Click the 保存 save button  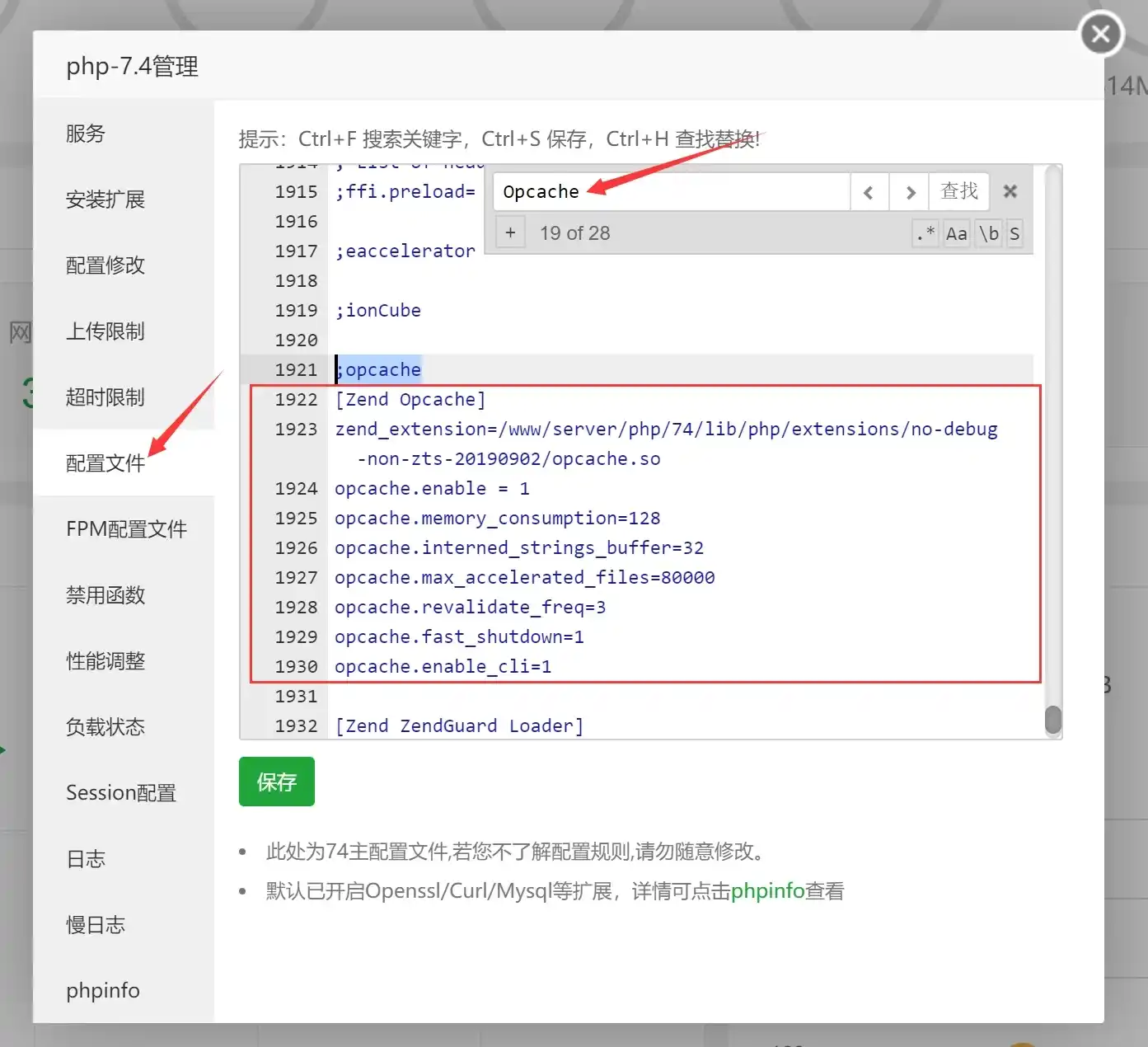(x=276, y=782)
